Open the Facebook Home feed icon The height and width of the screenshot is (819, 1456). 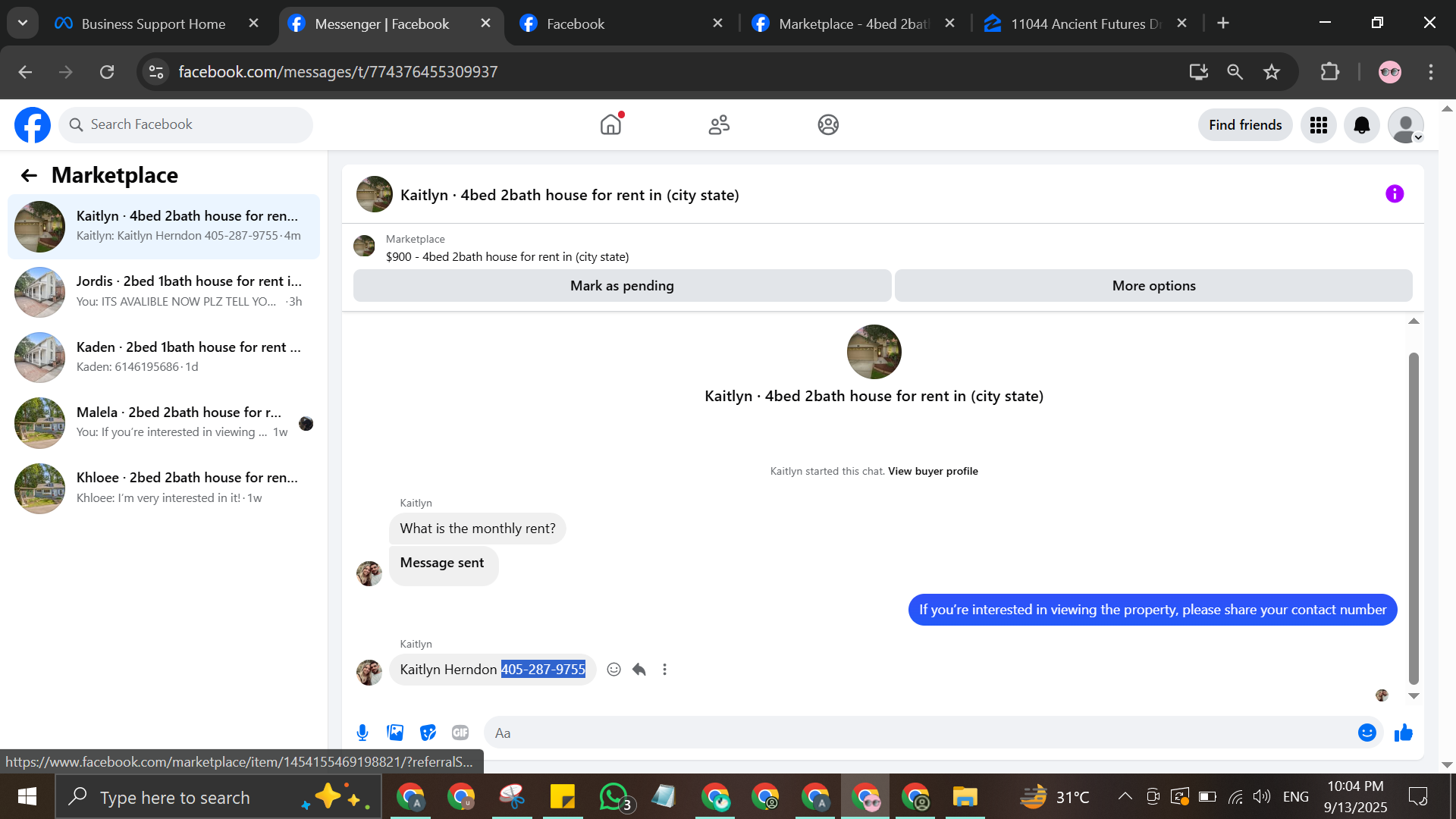[x=610, y=124]
